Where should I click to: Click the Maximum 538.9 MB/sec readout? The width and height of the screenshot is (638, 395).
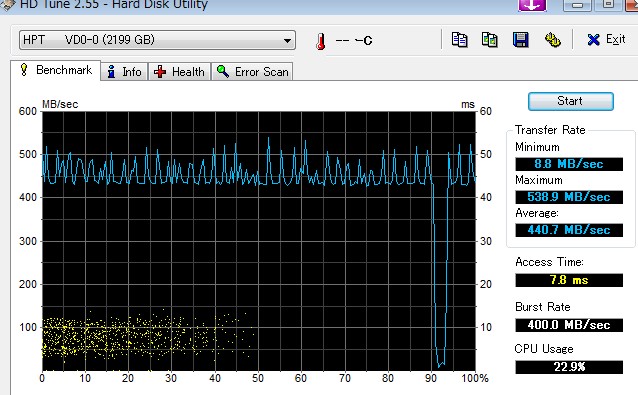(569, 197)
